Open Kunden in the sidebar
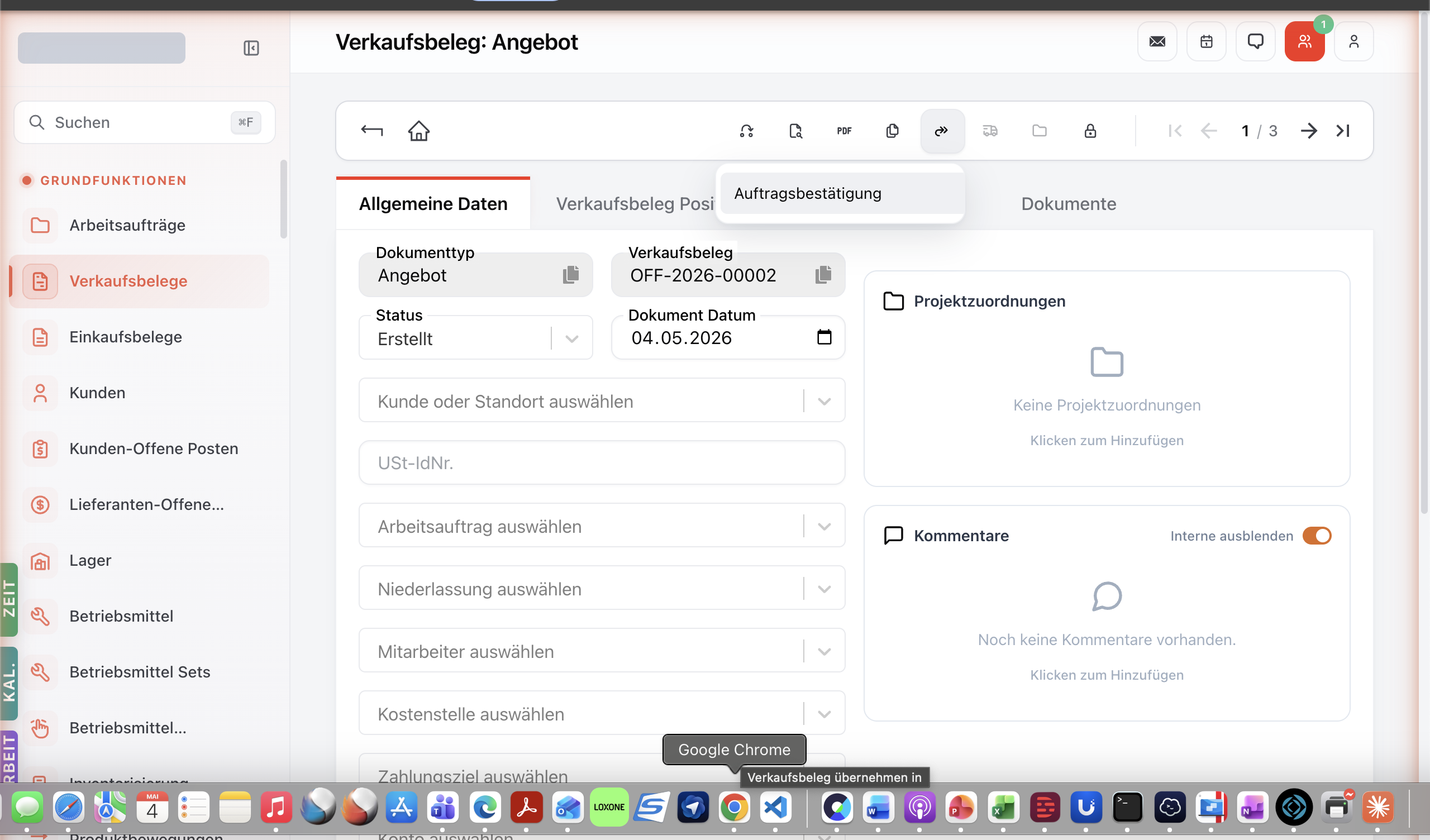The image size is (1430, 840). click(x=140, y=393)
